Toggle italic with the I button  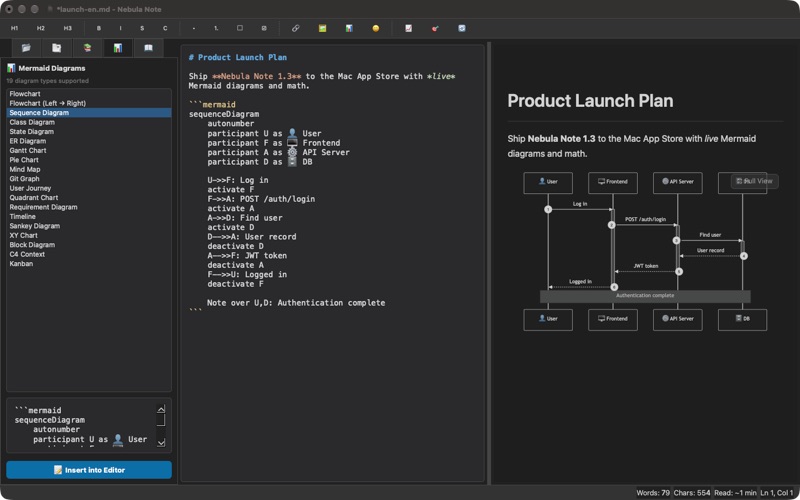[120, 29]
